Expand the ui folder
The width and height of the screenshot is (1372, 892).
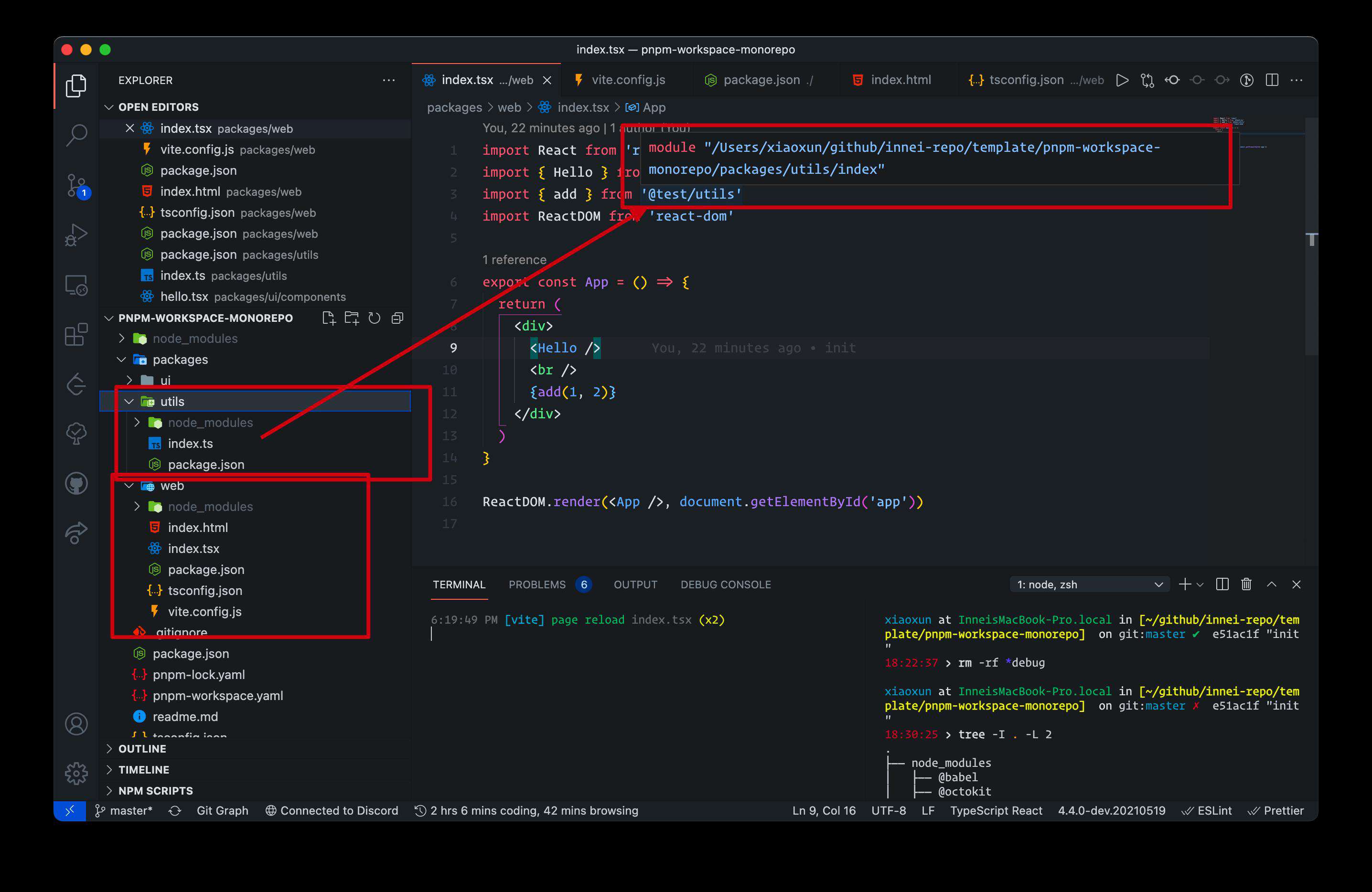(x=256, y=380)
